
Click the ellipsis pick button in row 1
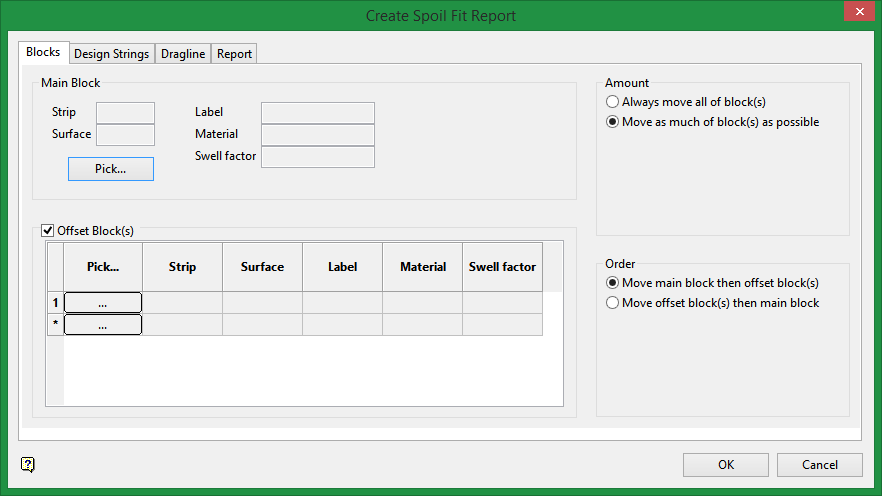(x=103, y=302)
